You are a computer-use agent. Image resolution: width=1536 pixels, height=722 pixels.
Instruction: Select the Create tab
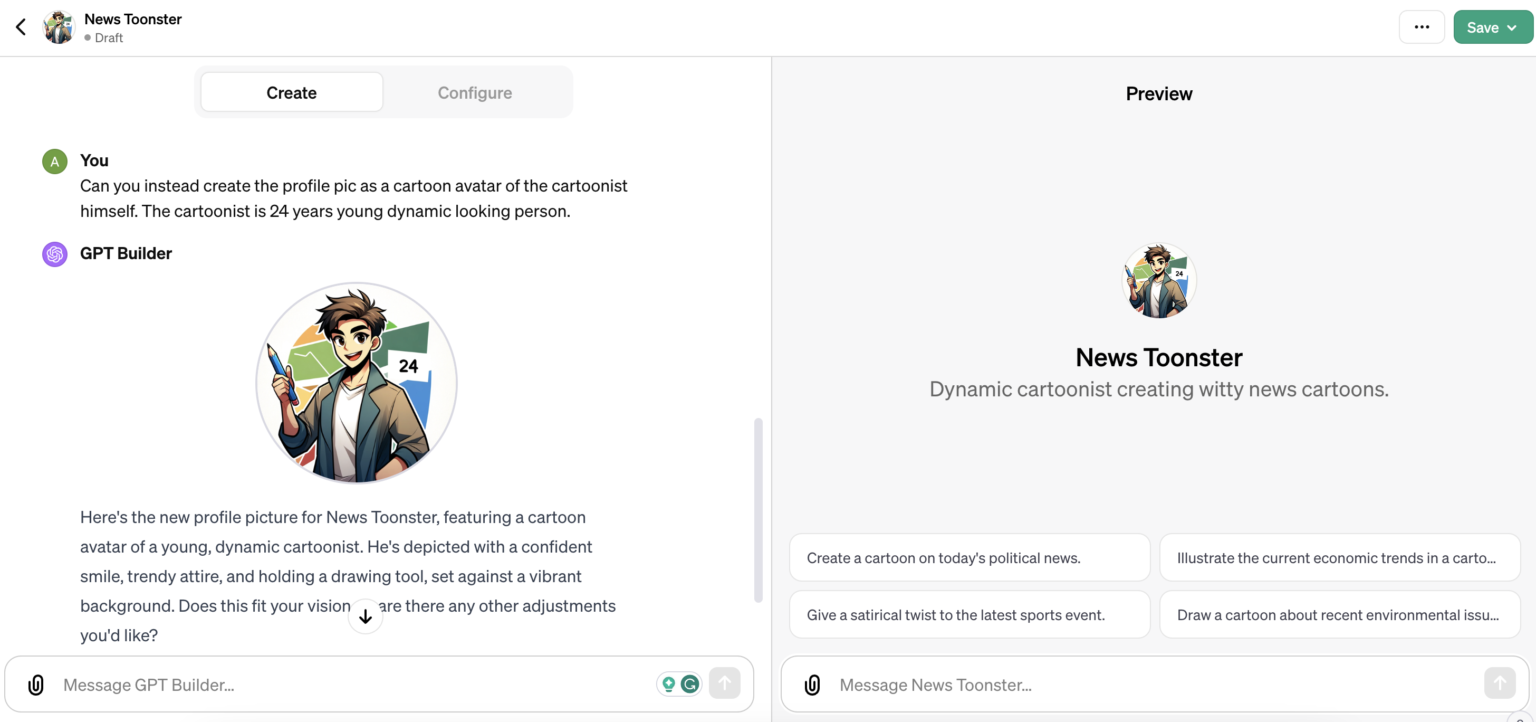click(291, 92)
